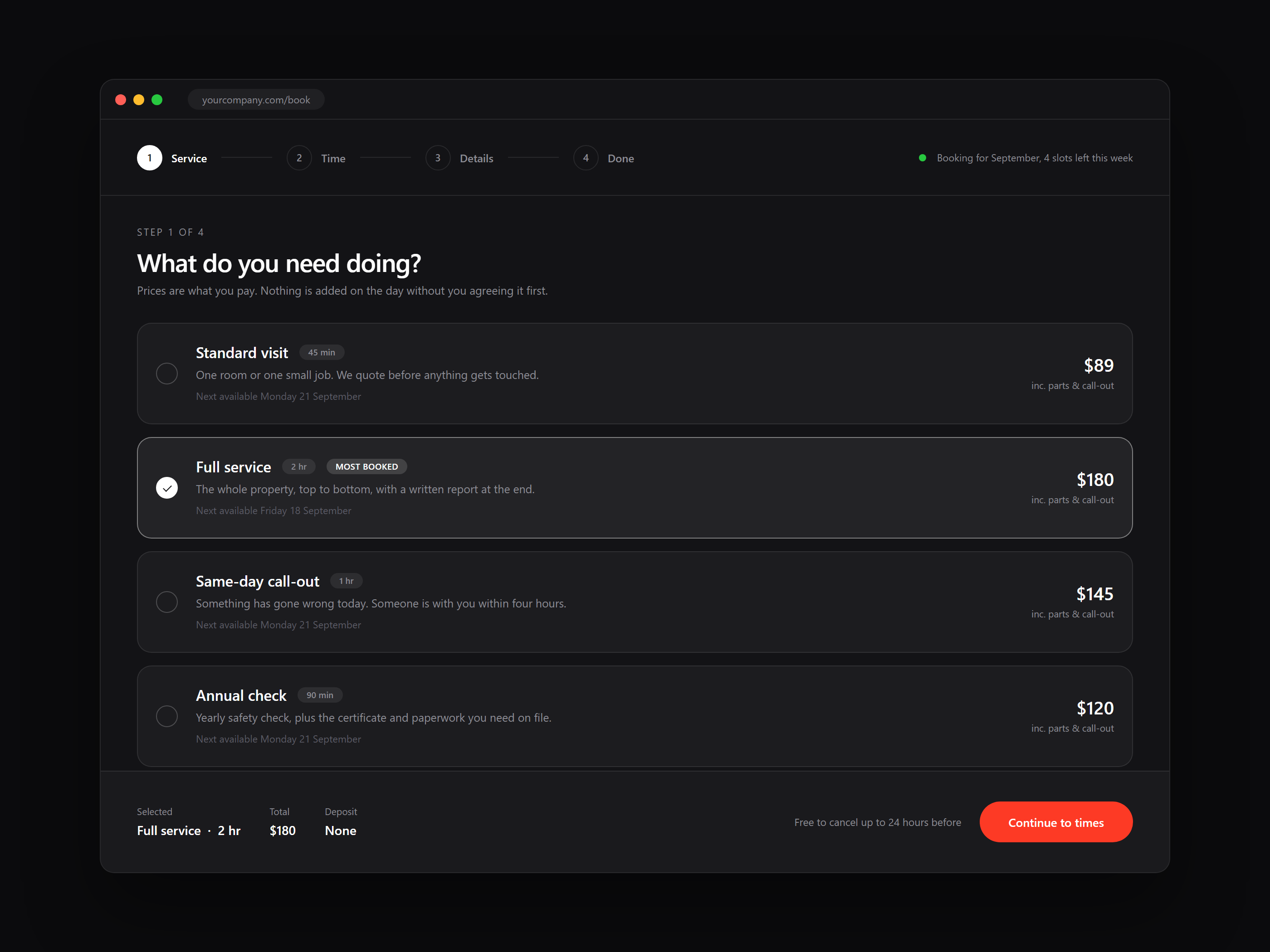The height and width of the screenshot is (952, 1270).
Task: Click 'One room or one small job' description
Action: coord(367,375)
